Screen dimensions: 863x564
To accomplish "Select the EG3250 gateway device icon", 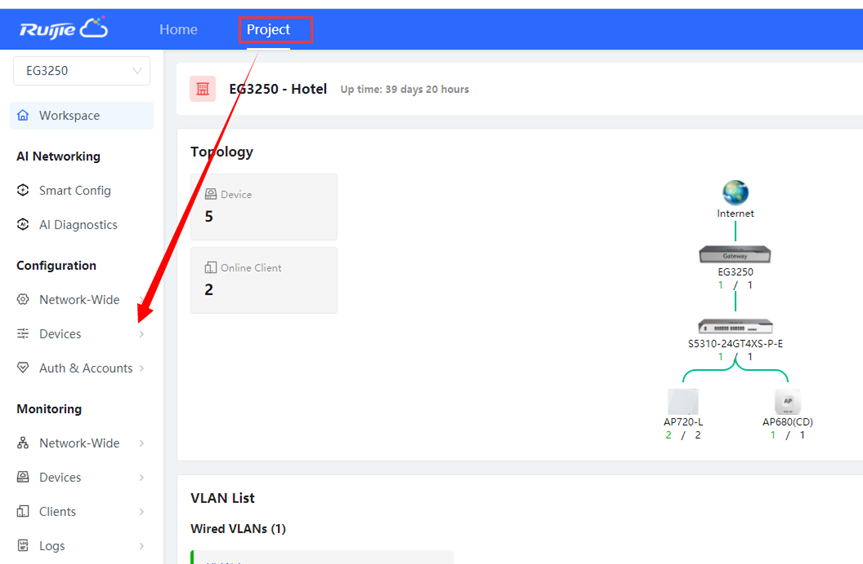I will 735,254.
